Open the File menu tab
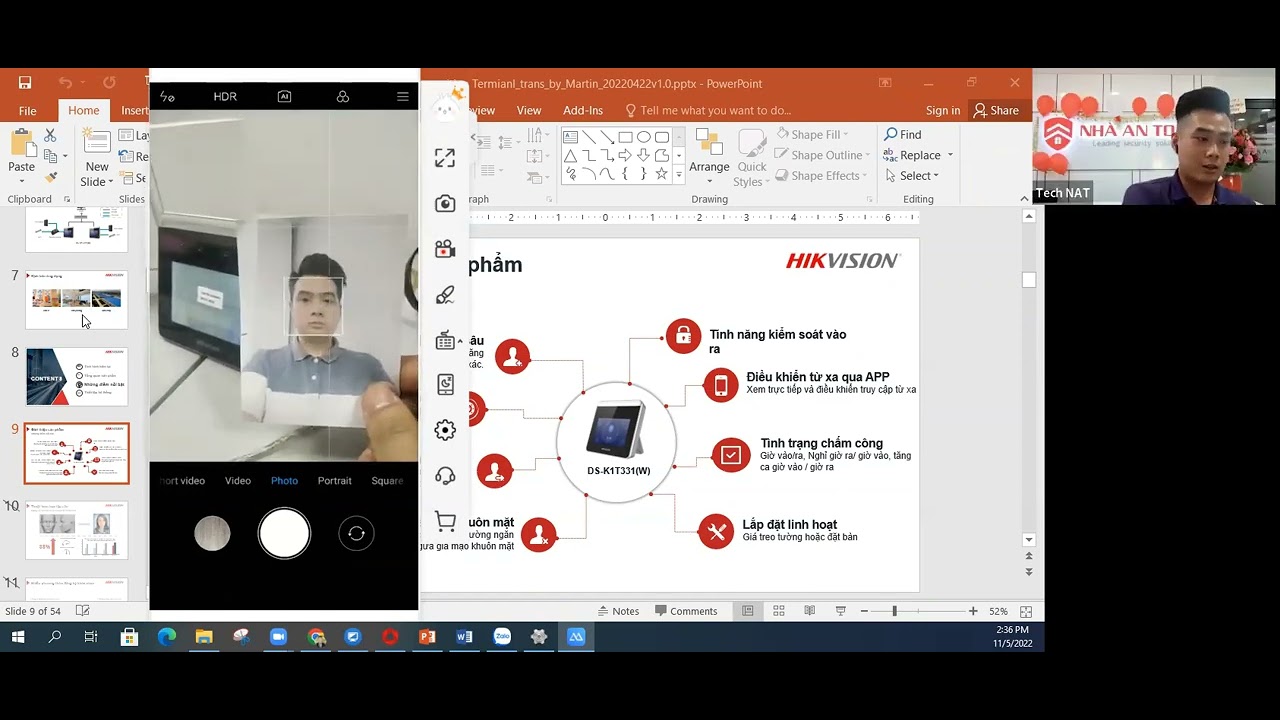Image resolution: width=1280 pixels, height=720 pixels. click(27, 111)
